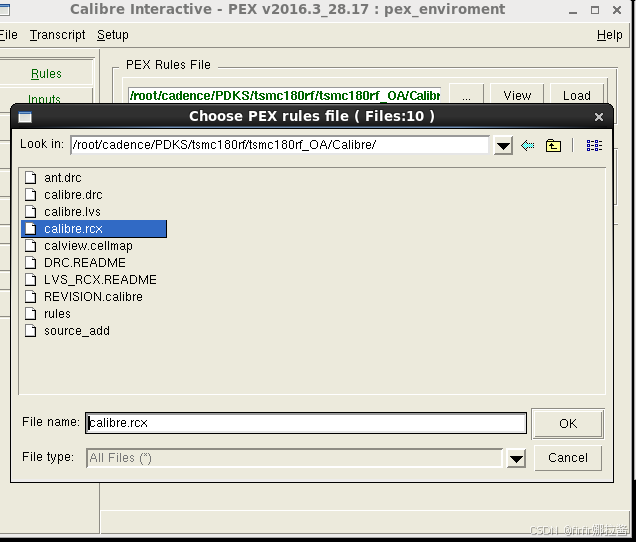This screenshot has height=542, width=636.
Task: Click the Load button for rules file
Action: tap(577, 96)
